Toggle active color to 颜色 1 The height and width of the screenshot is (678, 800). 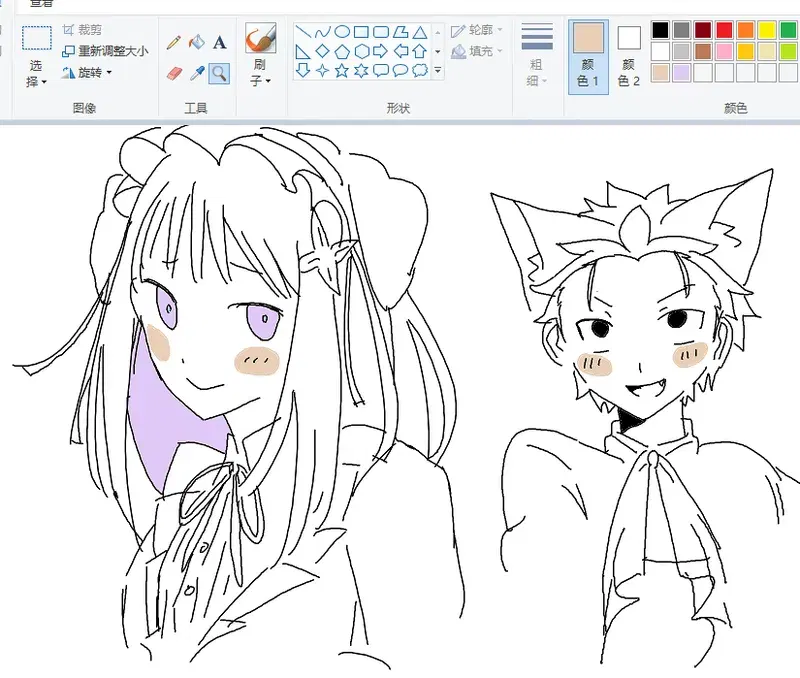(588, 57)
